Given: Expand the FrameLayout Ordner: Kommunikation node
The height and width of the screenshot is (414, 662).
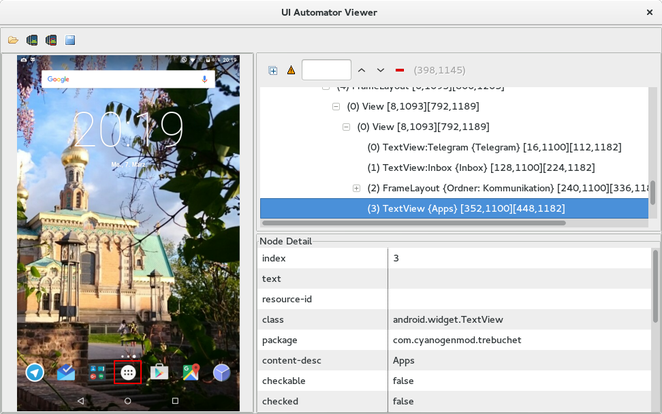Looking at the screenshot, I should tap(356, 188).
